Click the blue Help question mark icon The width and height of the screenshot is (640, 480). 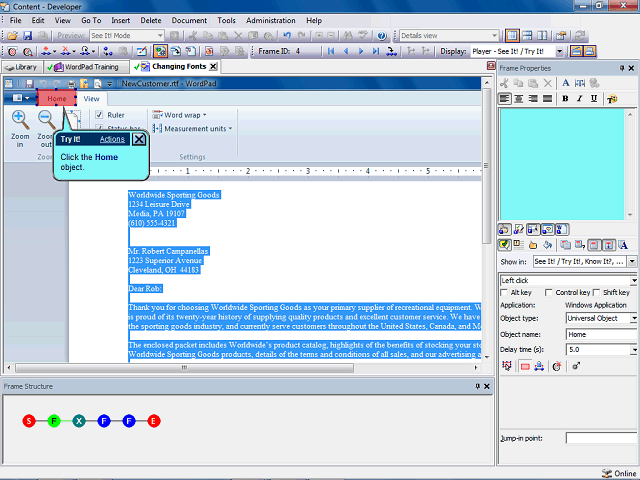(x=382, y=36)
